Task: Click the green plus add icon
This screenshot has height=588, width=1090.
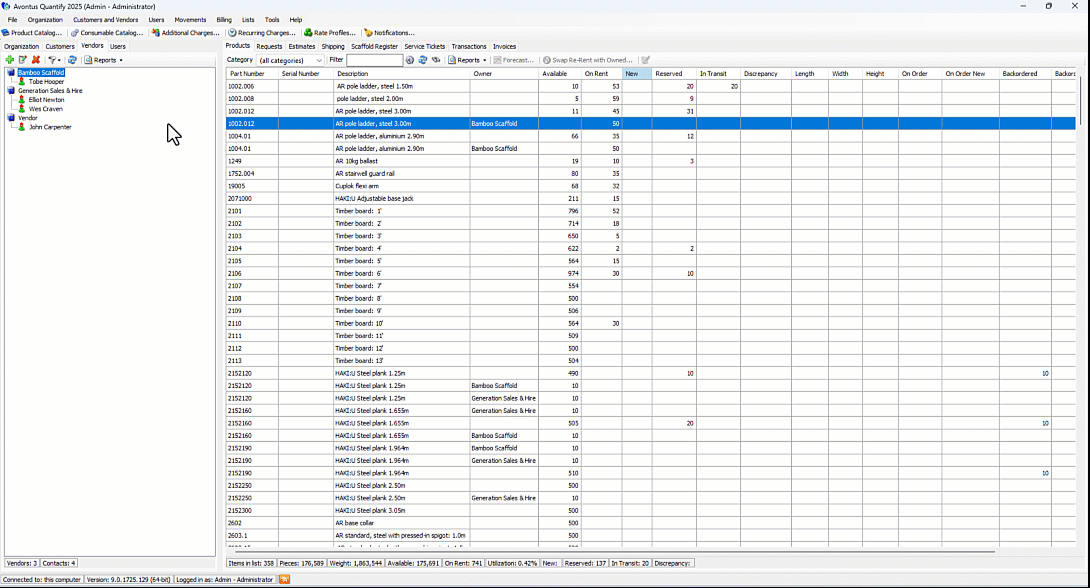Action: pos(10,60)
